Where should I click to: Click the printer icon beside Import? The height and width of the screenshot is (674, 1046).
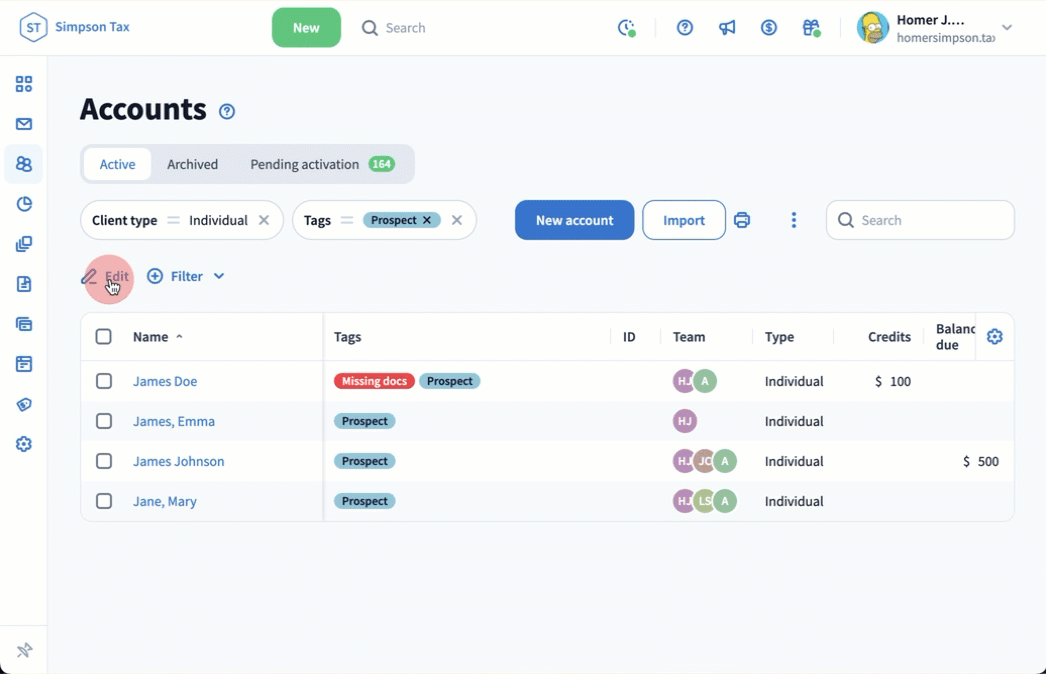(x=742, y=220)
